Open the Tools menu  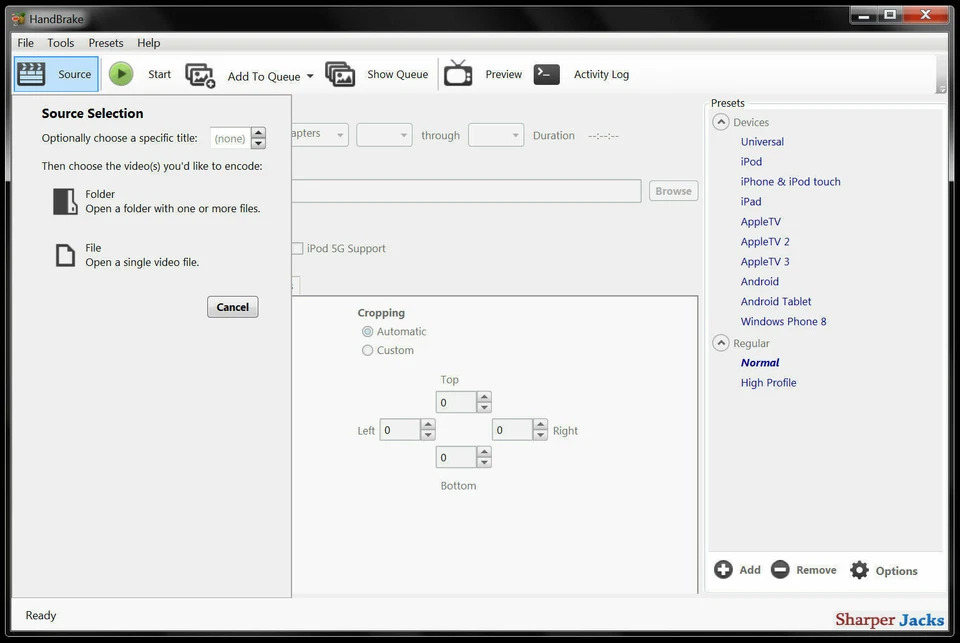(x=60, y=42)
